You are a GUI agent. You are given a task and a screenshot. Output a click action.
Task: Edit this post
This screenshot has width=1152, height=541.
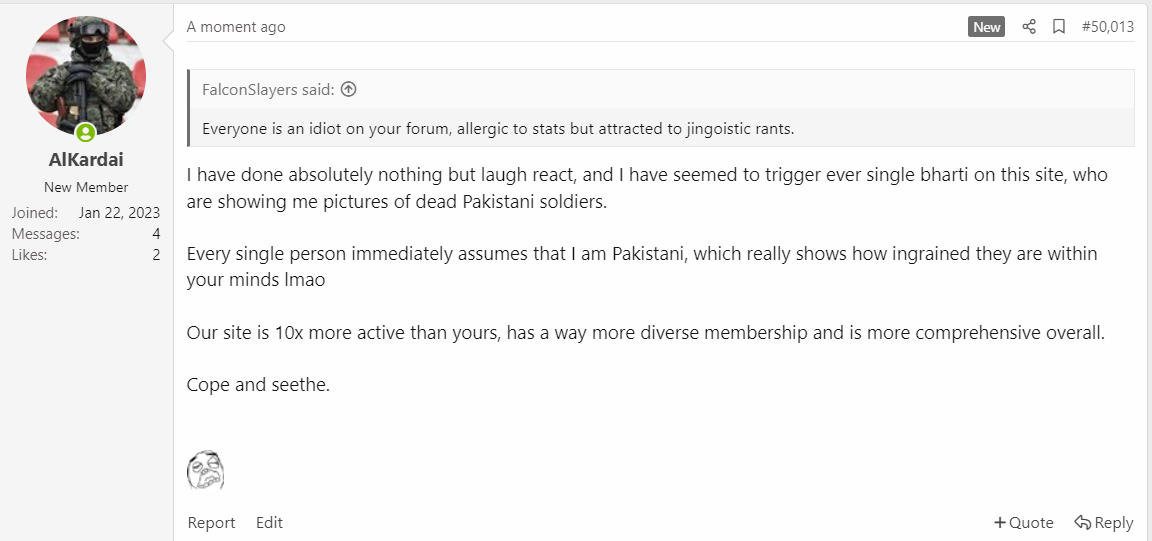pos(269,523)
